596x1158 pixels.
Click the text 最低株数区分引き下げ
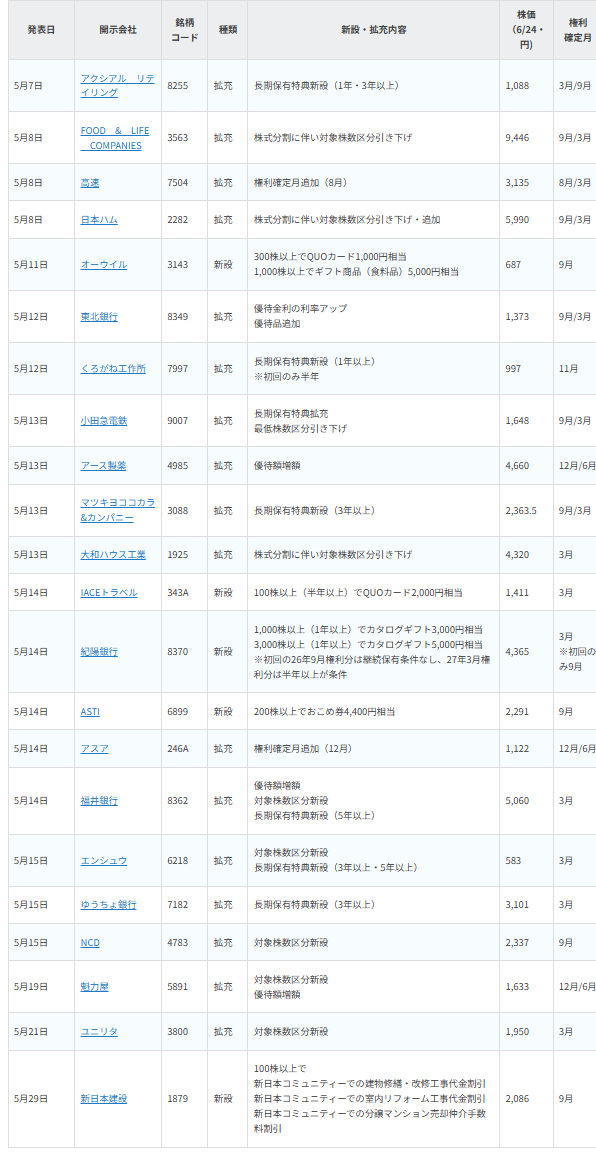point(301,428)
